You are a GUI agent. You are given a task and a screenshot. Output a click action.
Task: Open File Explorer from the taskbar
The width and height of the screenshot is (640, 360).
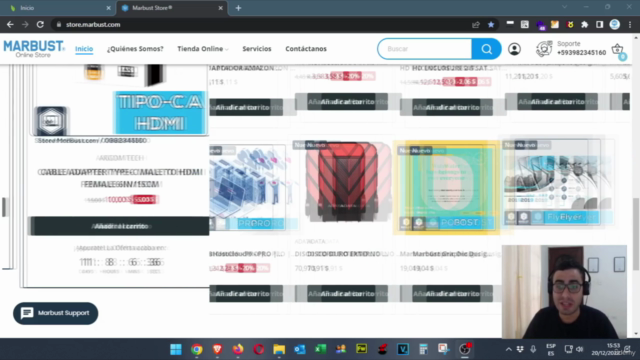point(279,349)
